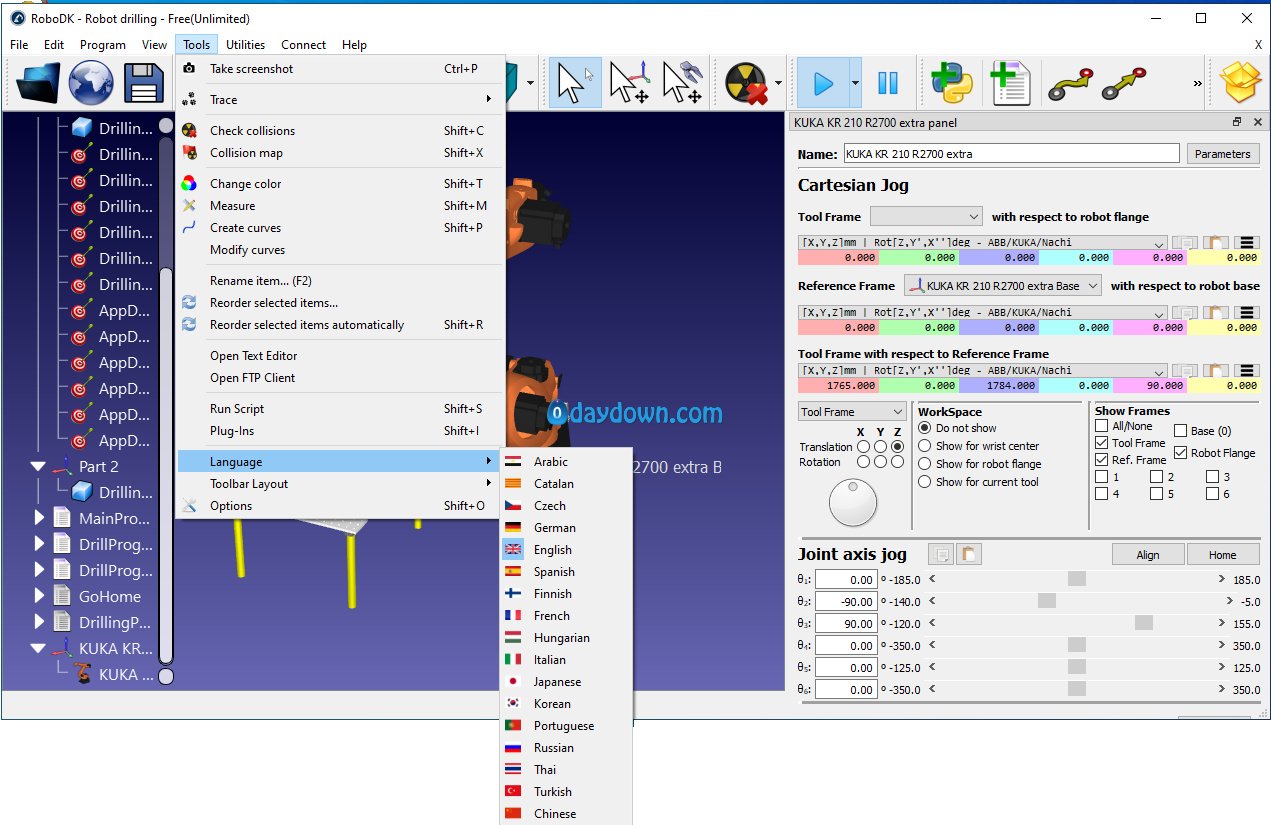Undock the KUKA robot panel
The width and height of the screenshot is (1271, 825).
click(1237, 122)
